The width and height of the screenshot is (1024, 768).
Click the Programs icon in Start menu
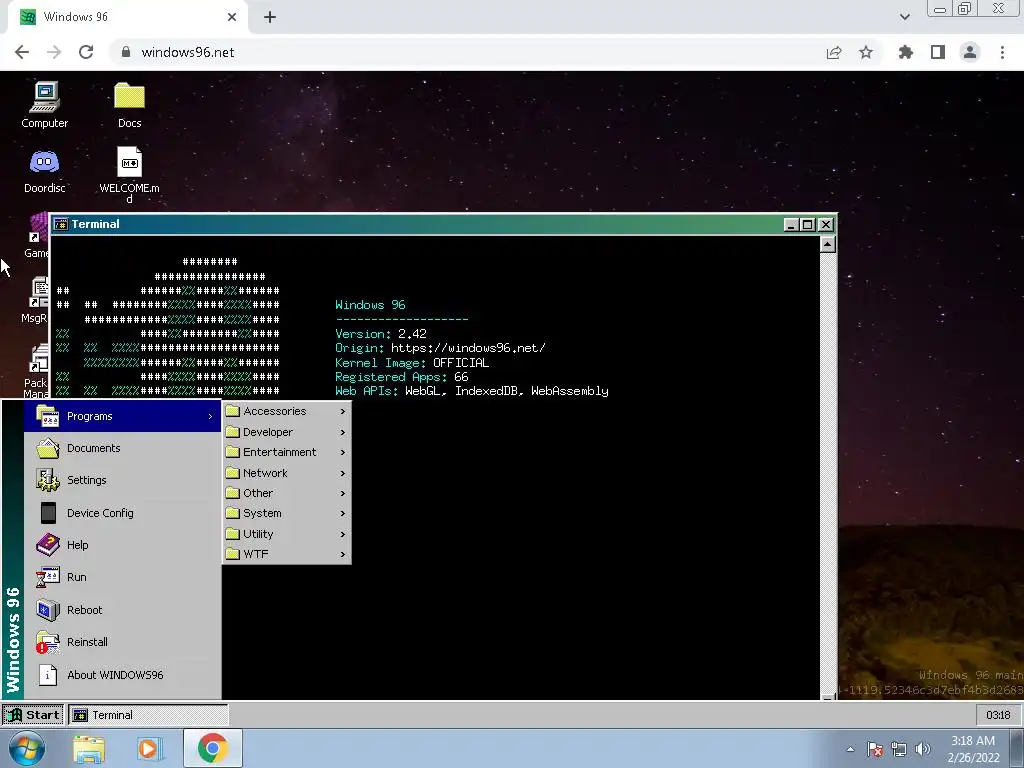(48, 416)
